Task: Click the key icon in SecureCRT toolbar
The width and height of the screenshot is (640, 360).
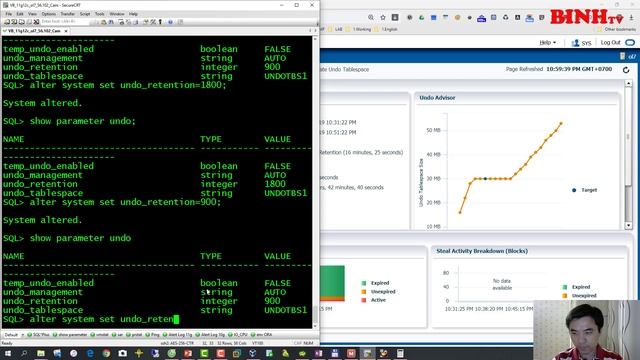Action: (x=160, y=22)
